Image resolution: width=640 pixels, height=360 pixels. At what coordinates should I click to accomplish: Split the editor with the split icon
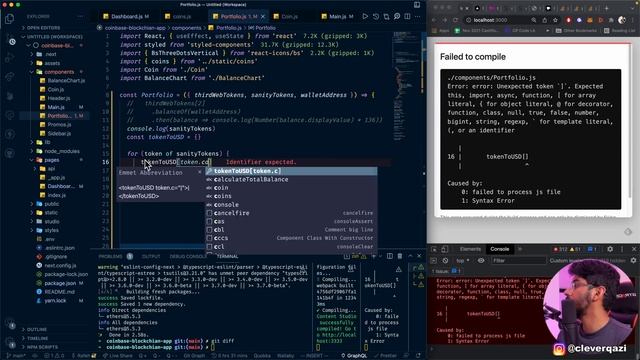pos(407,16)
